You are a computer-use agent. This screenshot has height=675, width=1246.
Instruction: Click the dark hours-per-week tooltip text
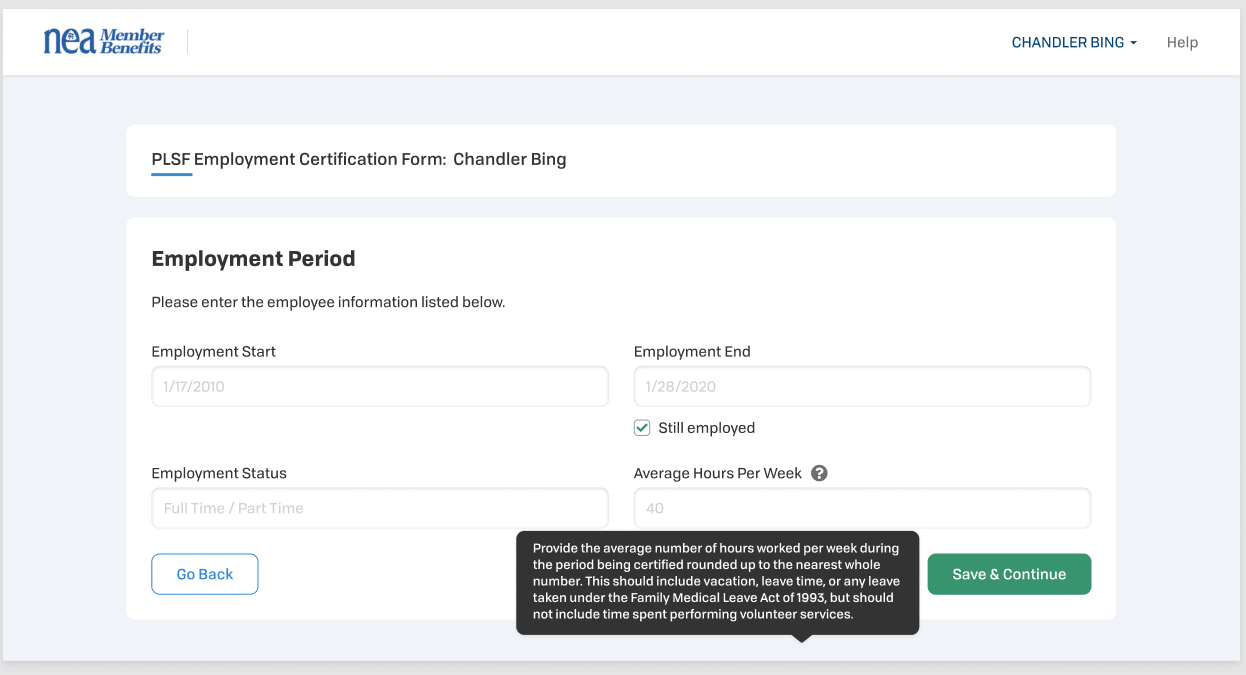tap(716, 582)
